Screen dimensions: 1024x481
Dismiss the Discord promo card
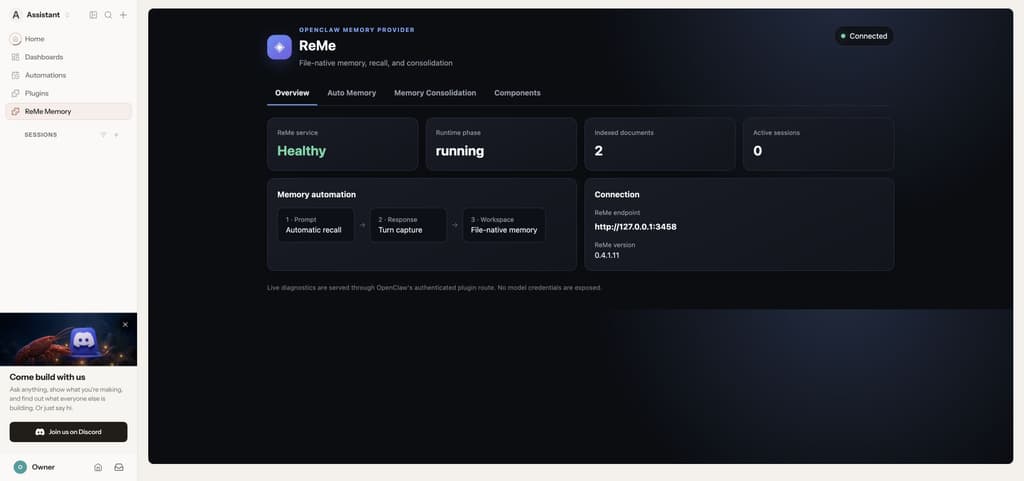pyautogui.click(x=125, y=324)
